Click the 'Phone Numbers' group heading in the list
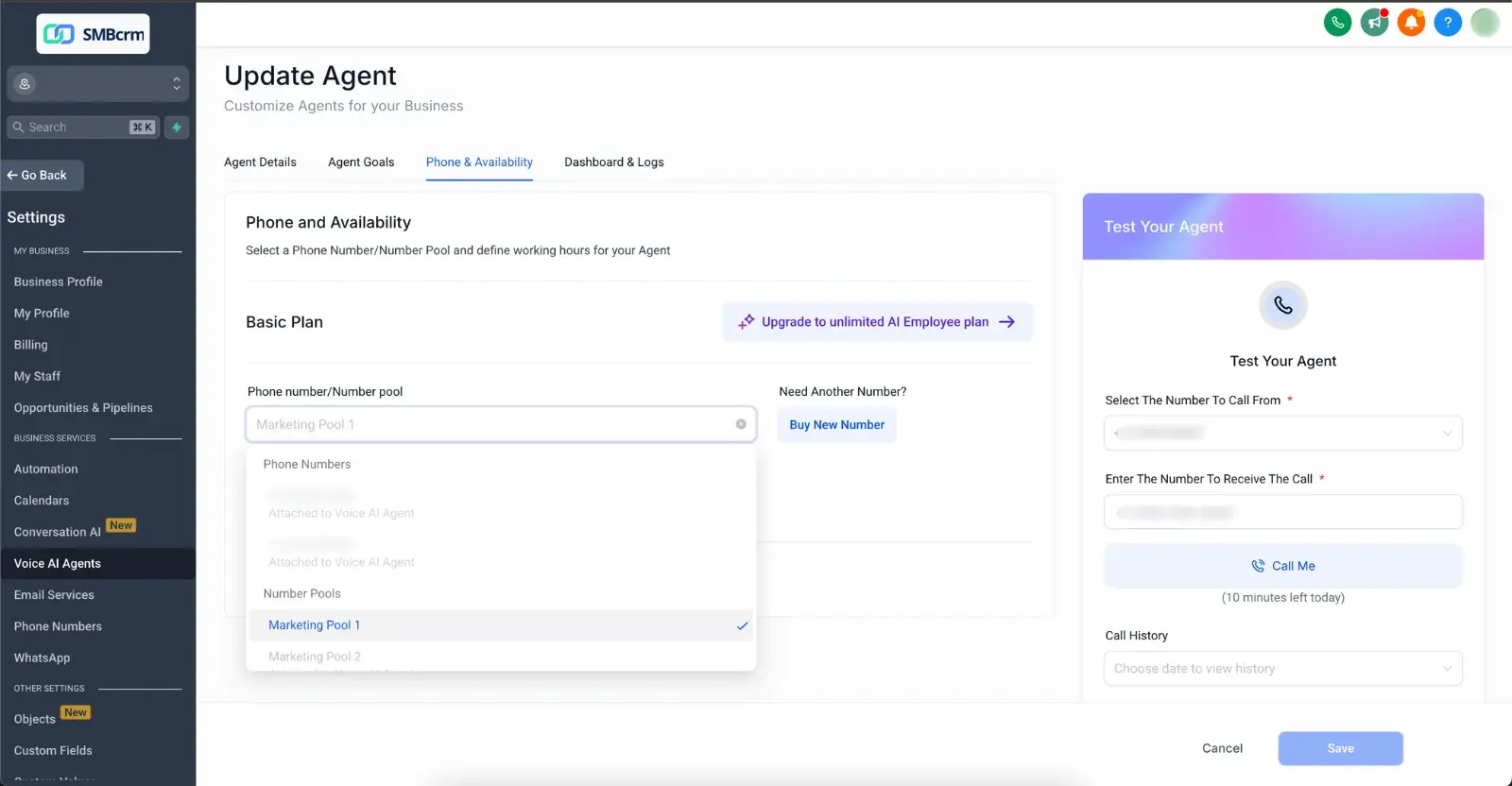The image size is (1512, 786). tap(307, 464)
